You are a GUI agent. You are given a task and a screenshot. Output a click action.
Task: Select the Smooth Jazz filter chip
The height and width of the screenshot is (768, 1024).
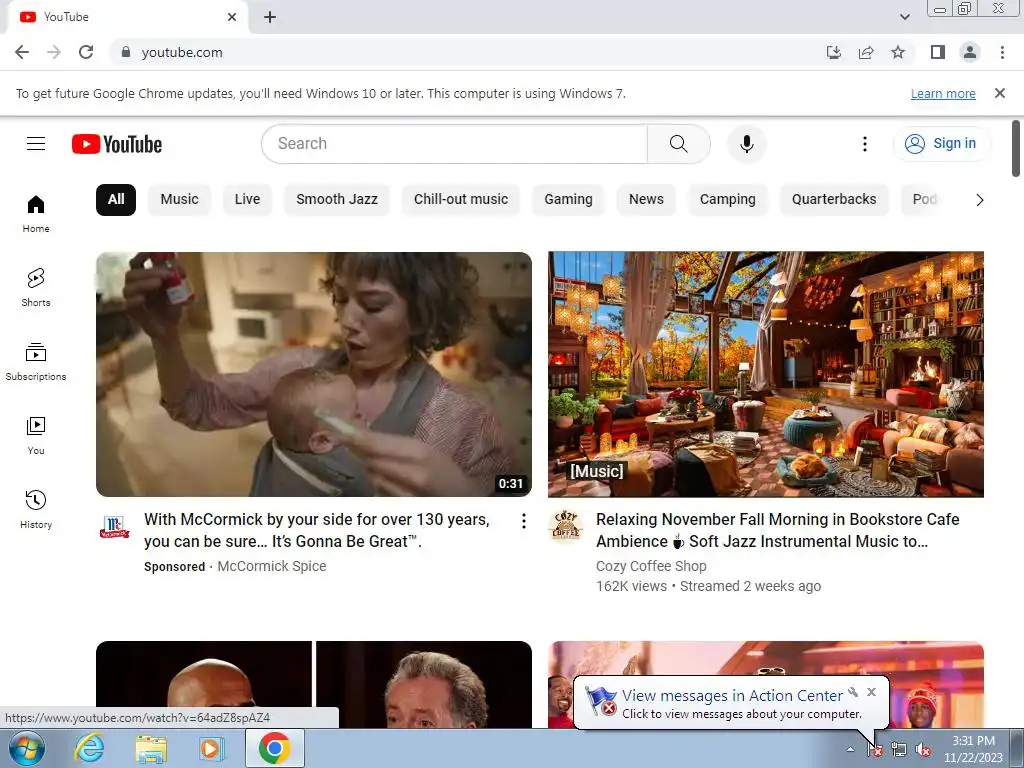337,199
